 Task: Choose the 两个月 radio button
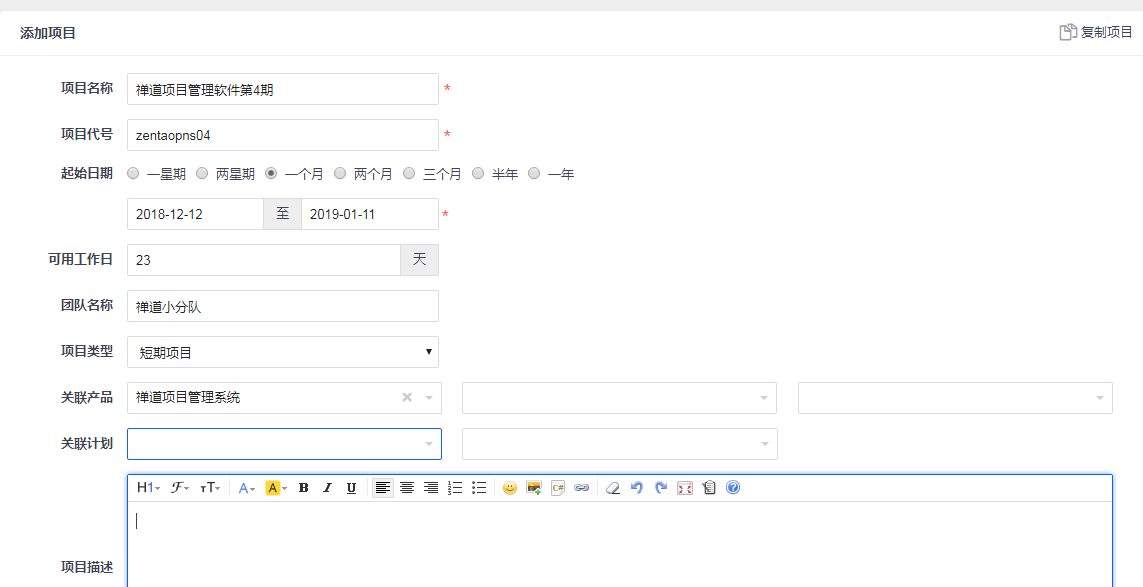(341, 174)
